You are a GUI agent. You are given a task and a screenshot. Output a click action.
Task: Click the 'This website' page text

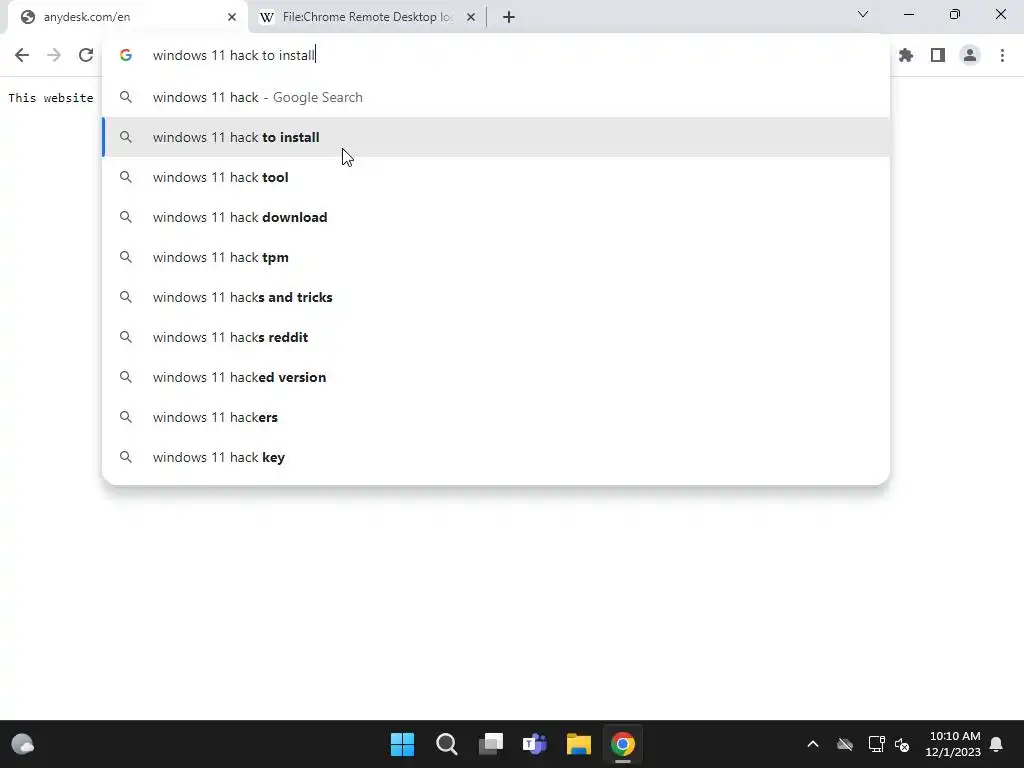(51, 98)
